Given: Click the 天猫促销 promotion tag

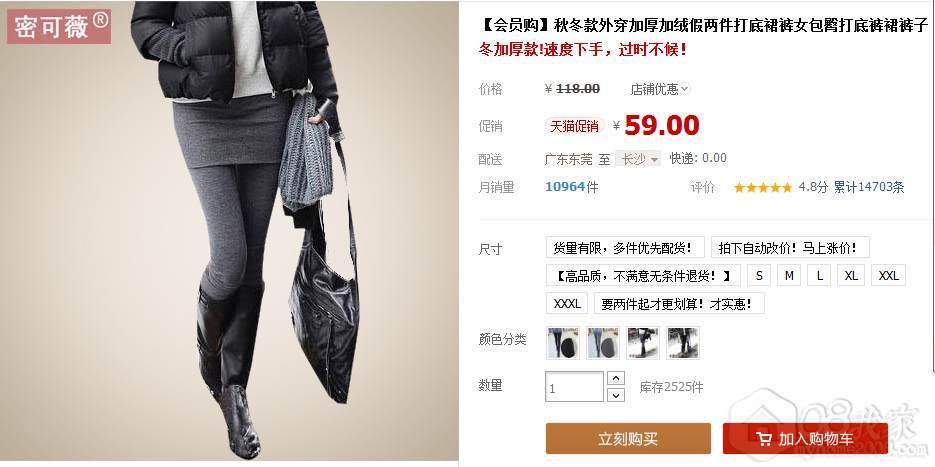Looking at the screenshot, I should click(574, 126).
